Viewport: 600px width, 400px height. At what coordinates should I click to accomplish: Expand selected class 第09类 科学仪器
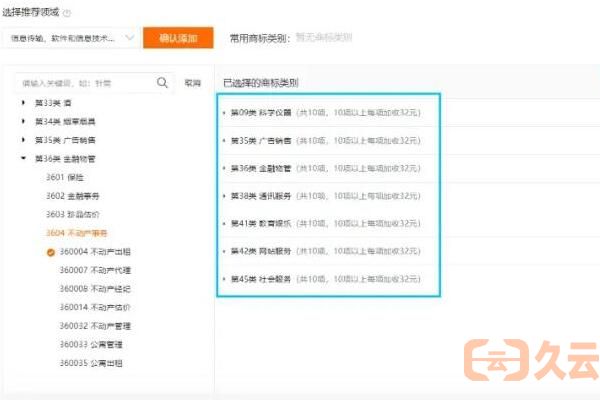pos(224,113)
